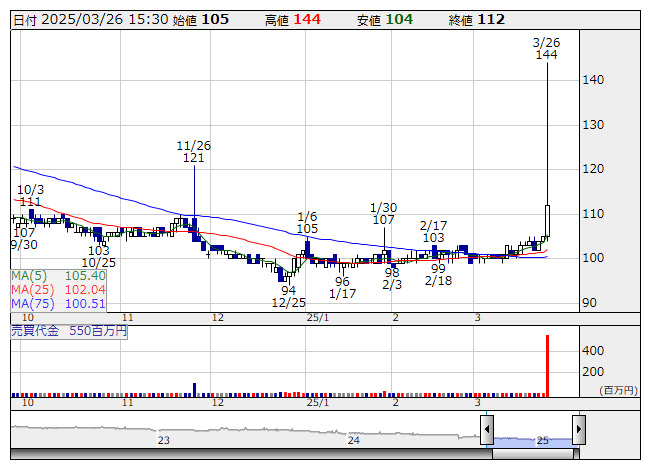
Task: Click the 10/25 103 low label
Action: (99, 257)
